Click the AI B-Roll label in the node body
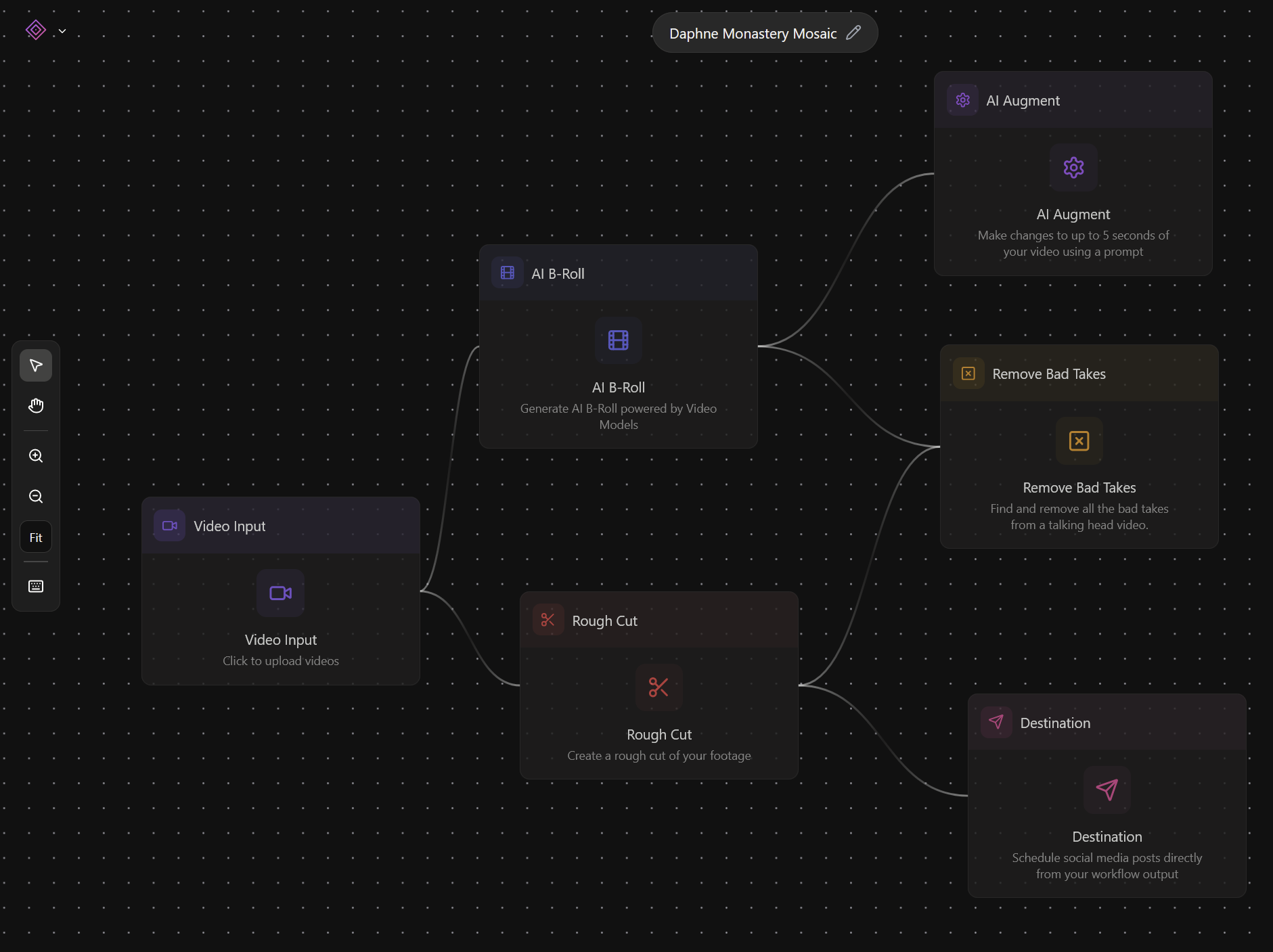 619,387
